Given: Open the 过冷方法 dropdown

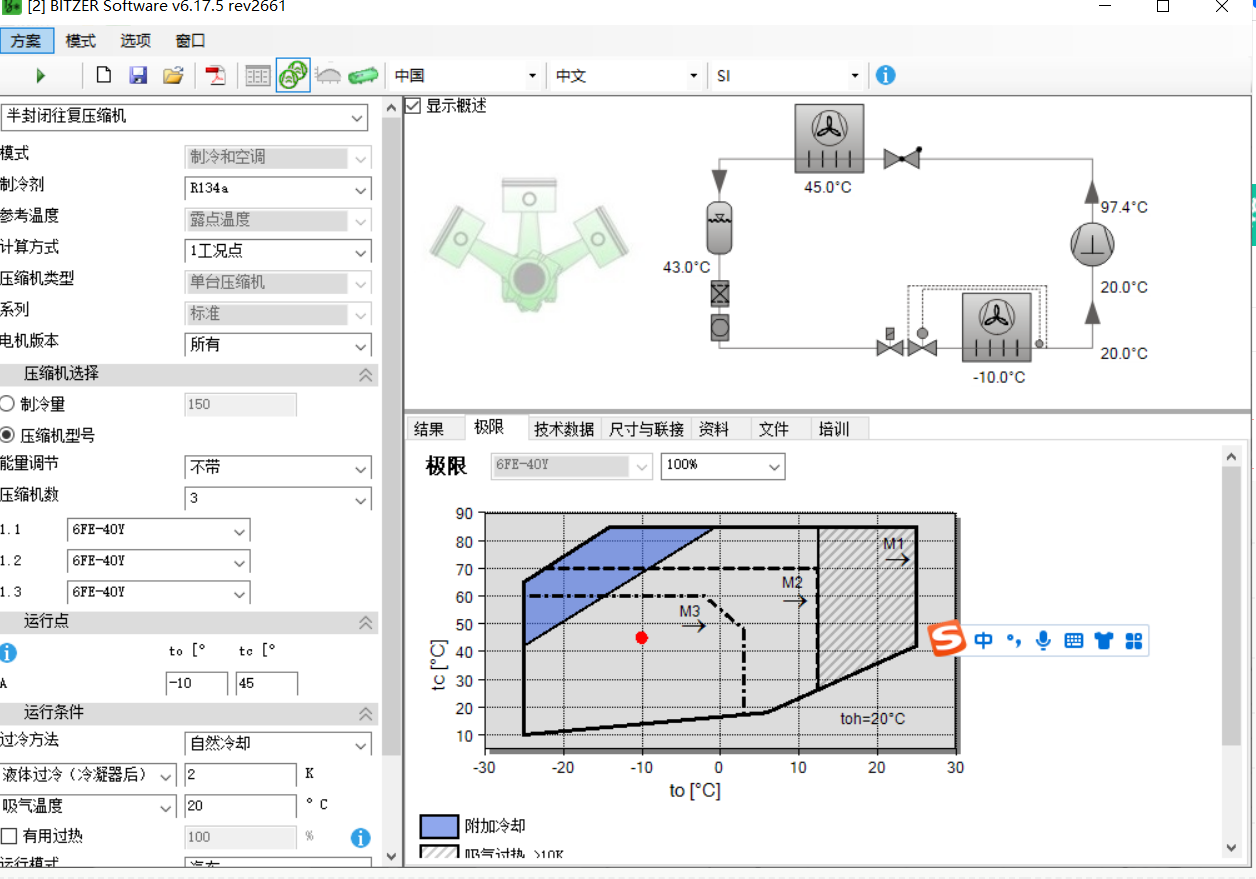Looking at the screenshot, I should [x=279, y=744].
